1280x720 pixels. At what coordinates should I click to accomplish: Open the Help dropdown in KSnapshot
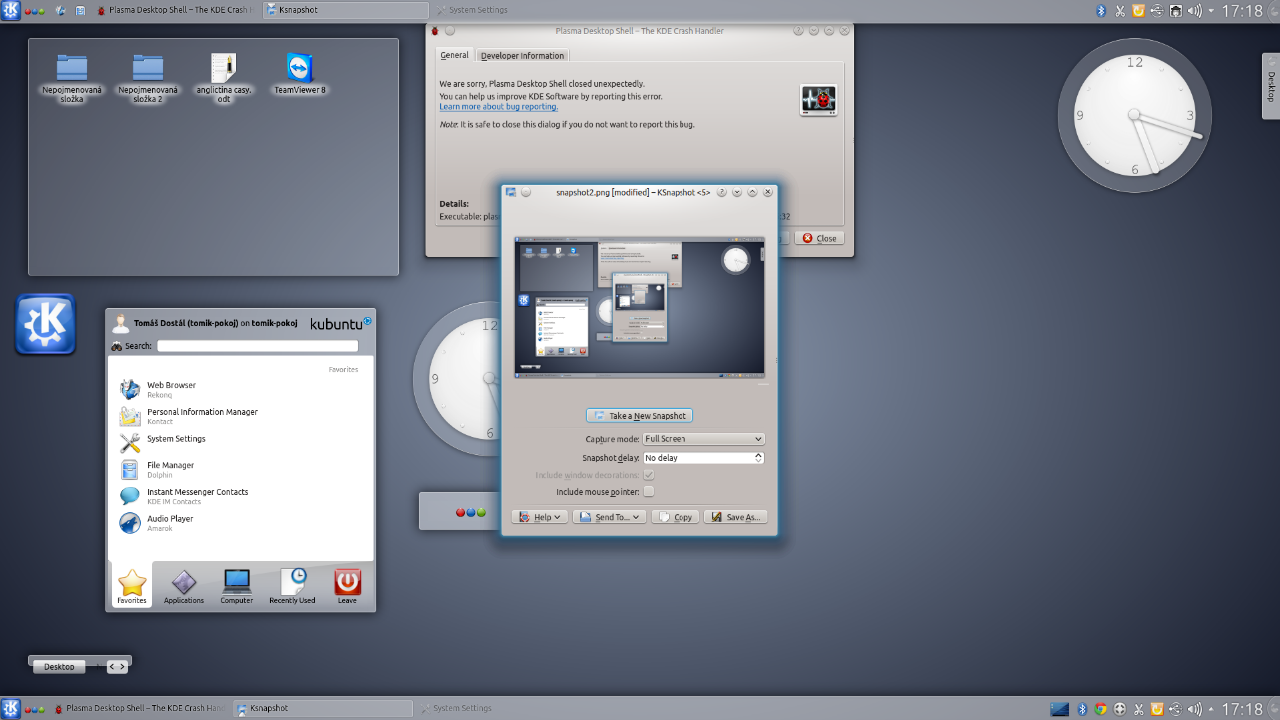[540, 517]
